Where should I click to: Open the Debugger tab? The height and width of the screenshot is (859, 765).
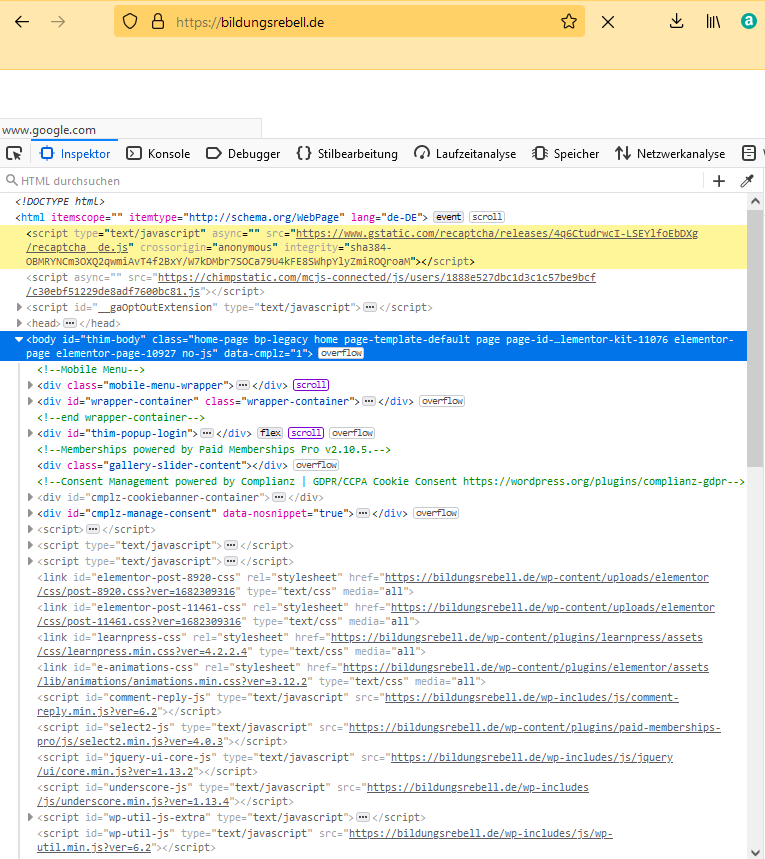[243, 154]
